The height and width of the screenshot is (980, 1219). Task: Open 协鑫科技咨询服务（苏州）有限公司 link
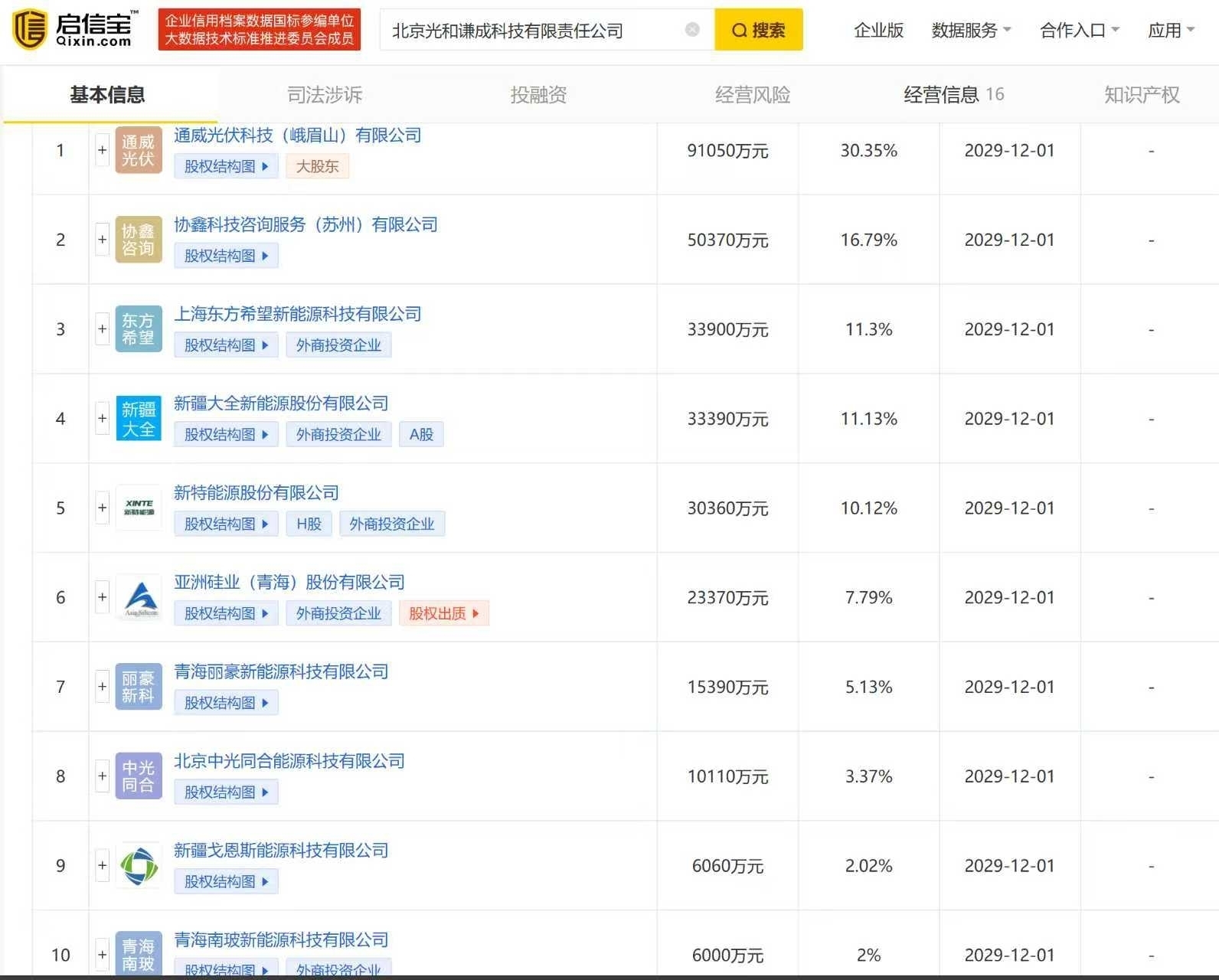[x=306, y=224]
